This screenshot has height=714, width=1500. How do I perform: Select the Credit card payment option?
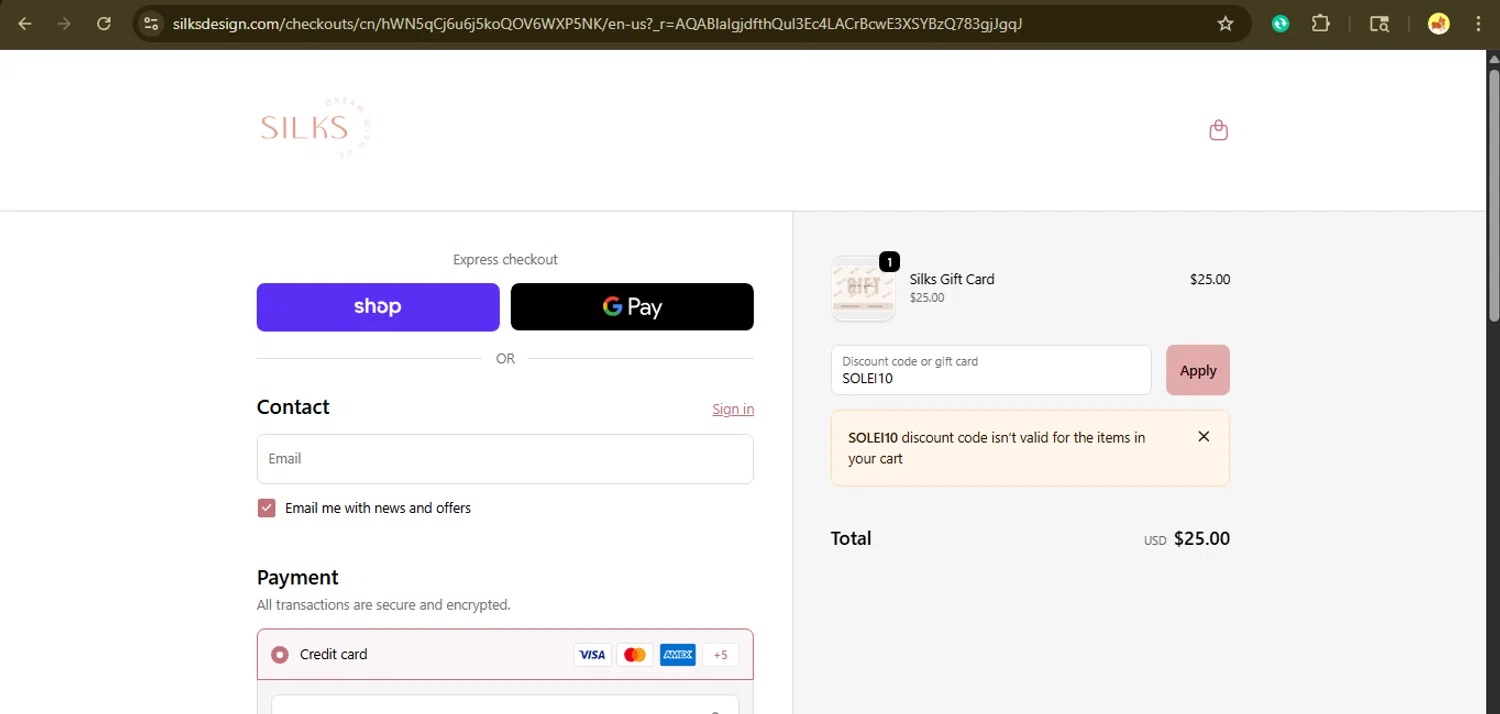280,655
